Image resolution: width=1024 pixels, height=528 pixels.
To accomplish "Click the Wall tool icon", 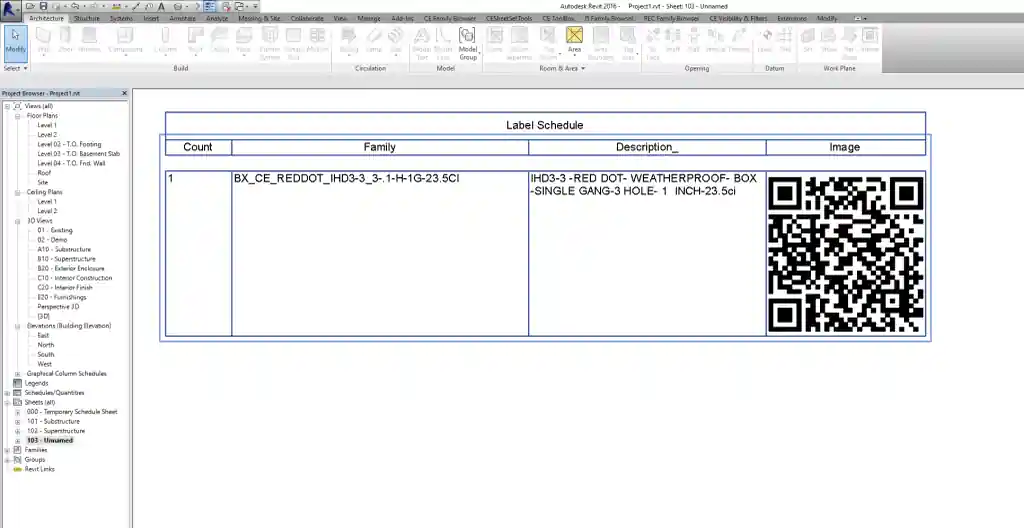I will point(44,42).
